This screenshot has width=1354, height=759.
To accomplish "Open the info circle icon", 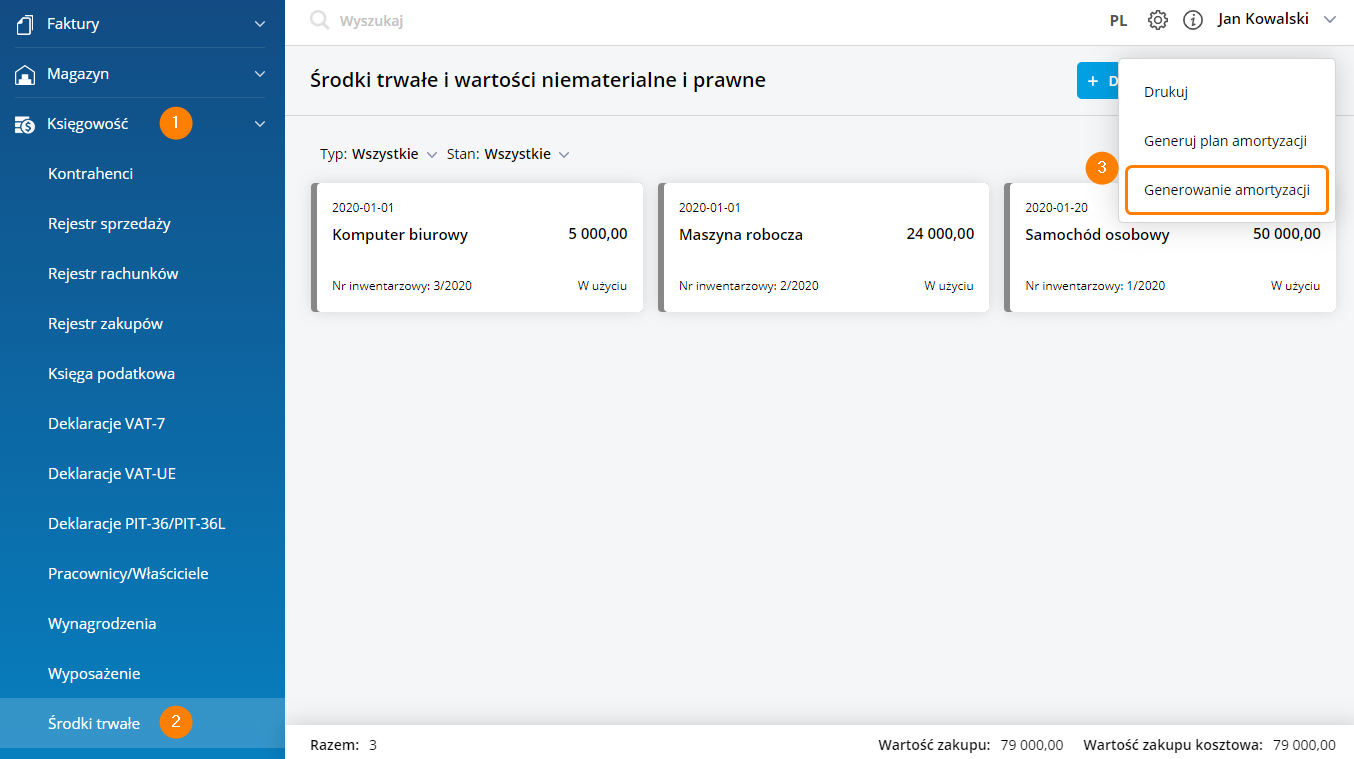I will (1192, 20).
